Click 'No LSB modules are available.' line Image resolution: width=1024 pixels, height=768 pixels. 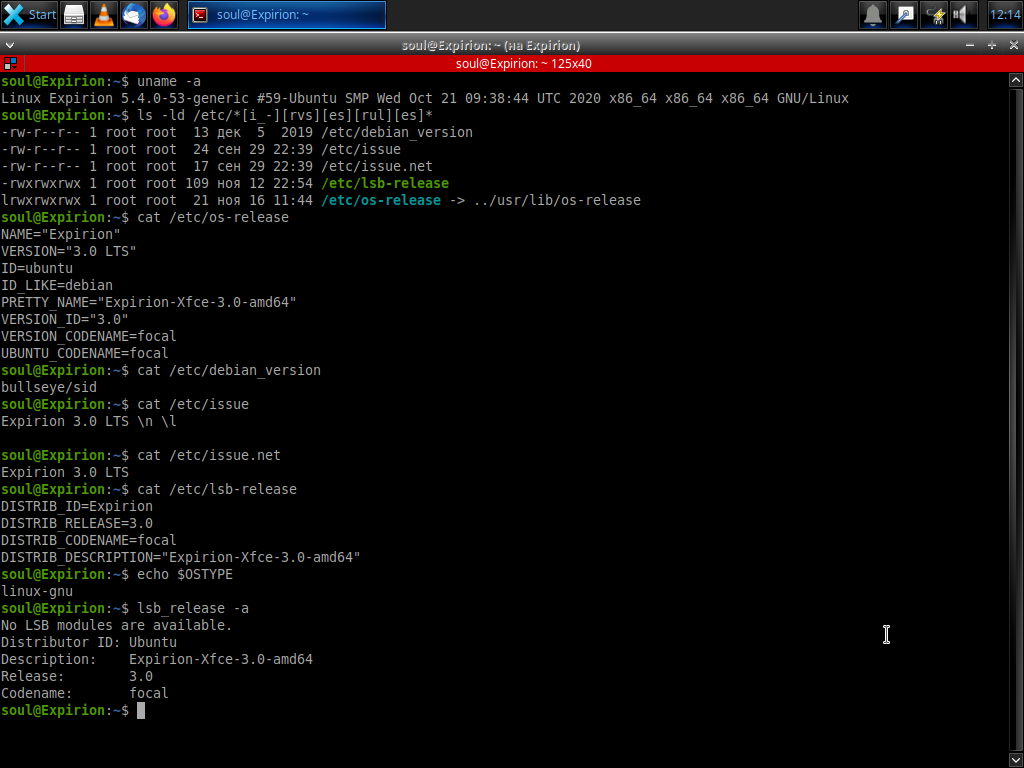coord(117,625)
